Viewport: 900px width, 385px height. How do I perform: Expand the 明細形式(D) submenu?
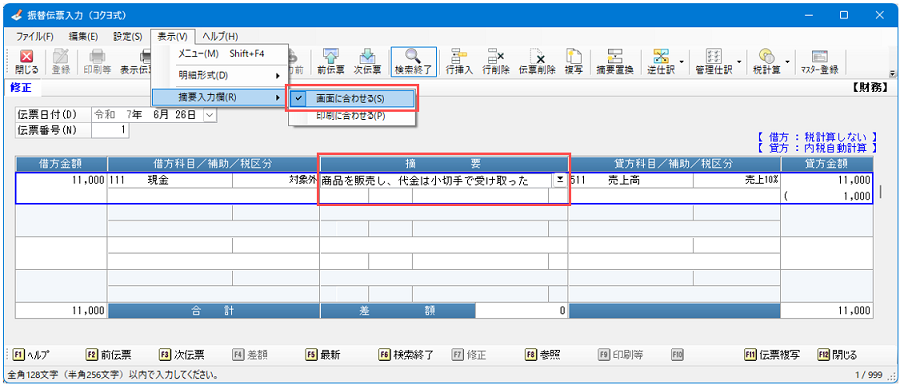220,75
